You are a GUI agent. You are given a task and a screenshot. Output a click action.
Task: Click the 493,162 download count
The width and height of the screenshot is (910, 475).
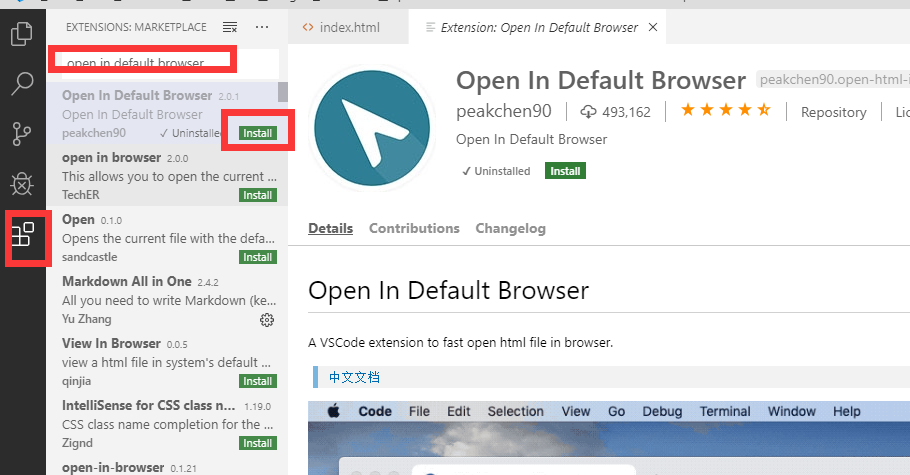tap(626, 112)
